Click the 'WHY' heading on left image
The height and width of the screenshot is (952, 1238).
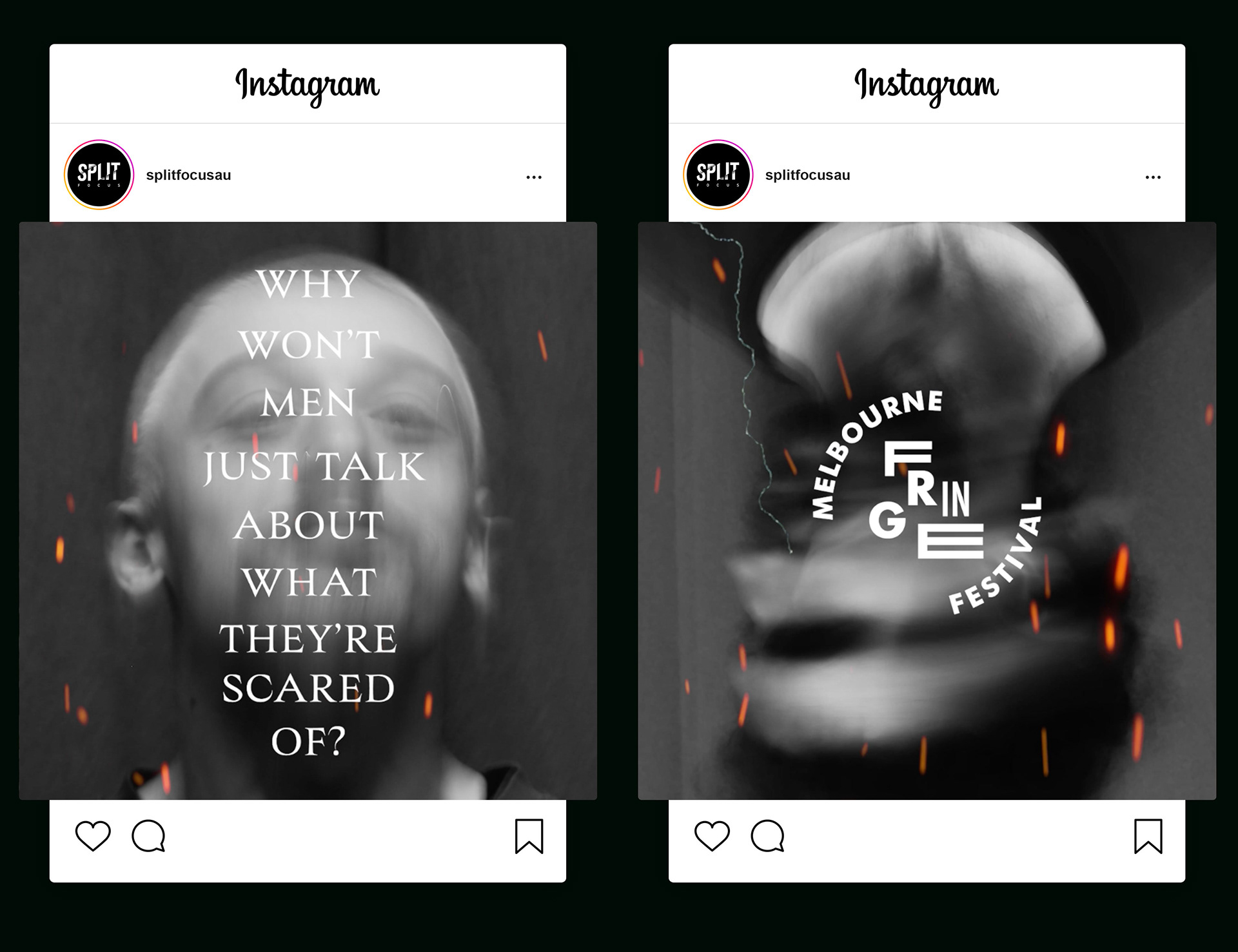pos(308,284)
